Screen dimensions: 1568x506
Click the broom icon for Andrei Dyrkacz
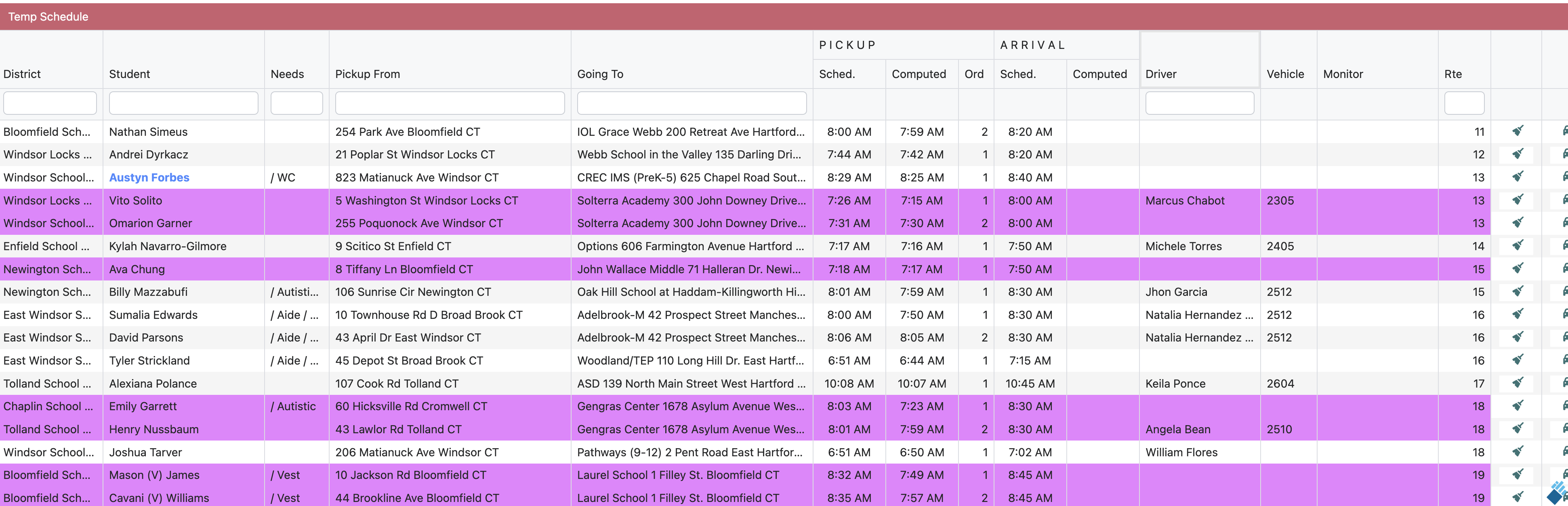pyautogui.click(x=1518, y=154)
